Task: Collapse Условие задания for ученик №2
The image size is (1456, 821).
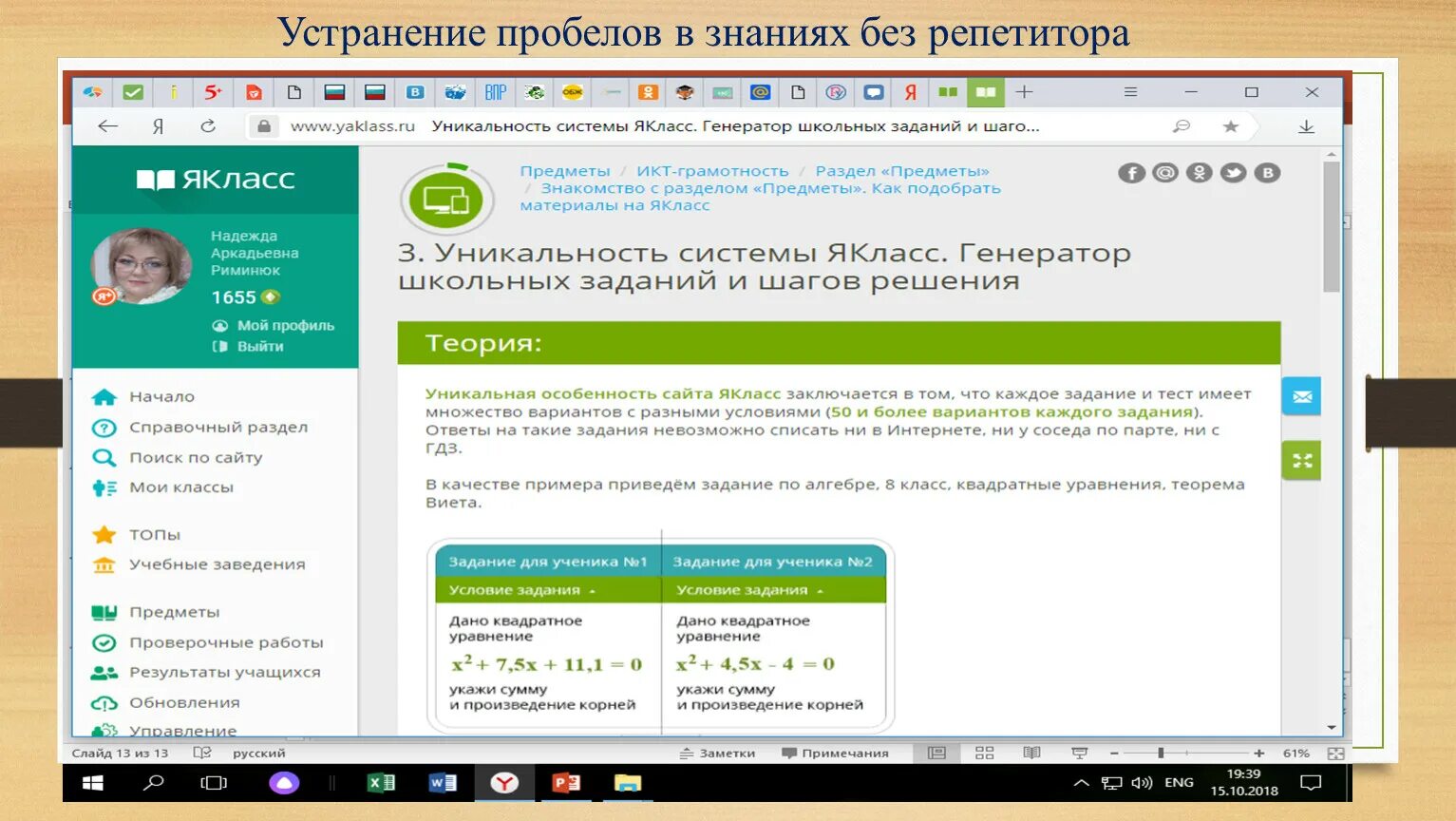Action: tap(749, 590)
